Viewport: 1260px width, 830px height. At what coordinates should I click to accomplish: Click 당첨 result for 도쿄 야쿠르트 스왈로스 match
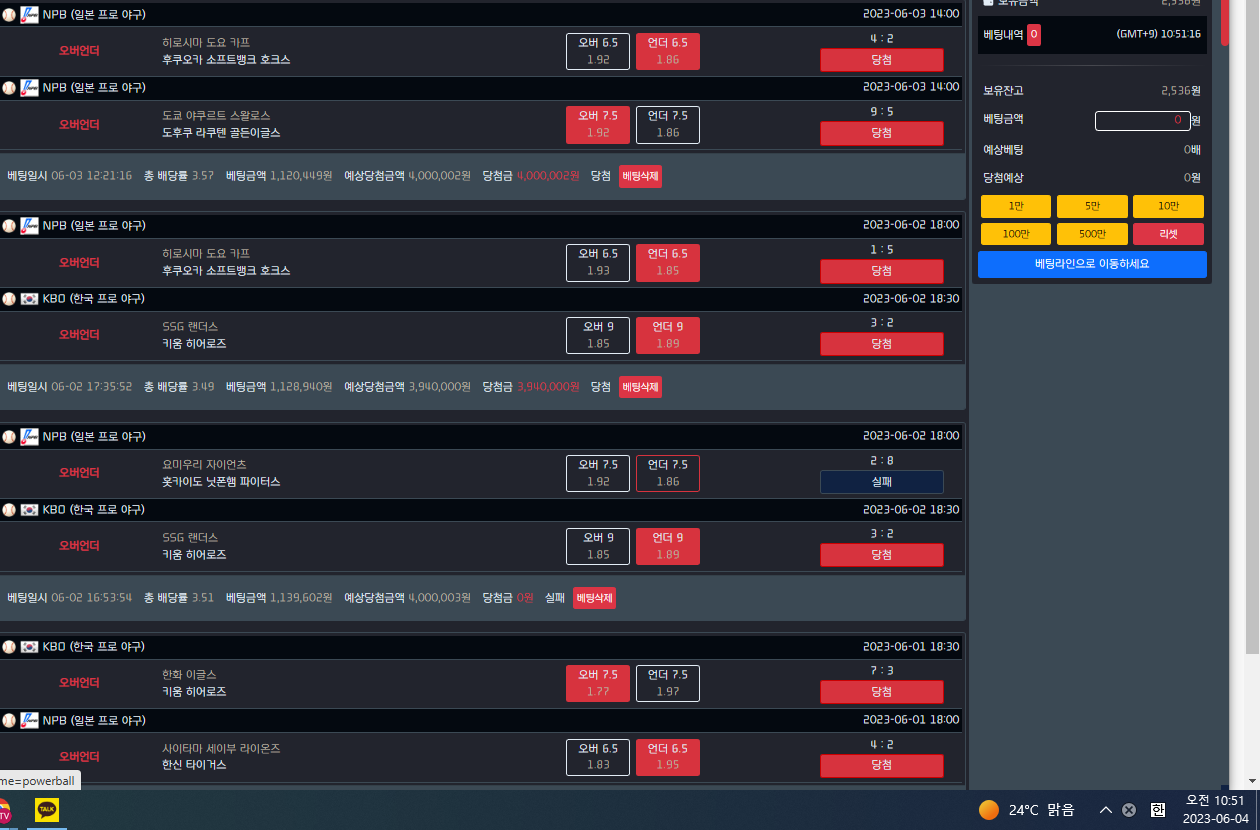(881, 133)
